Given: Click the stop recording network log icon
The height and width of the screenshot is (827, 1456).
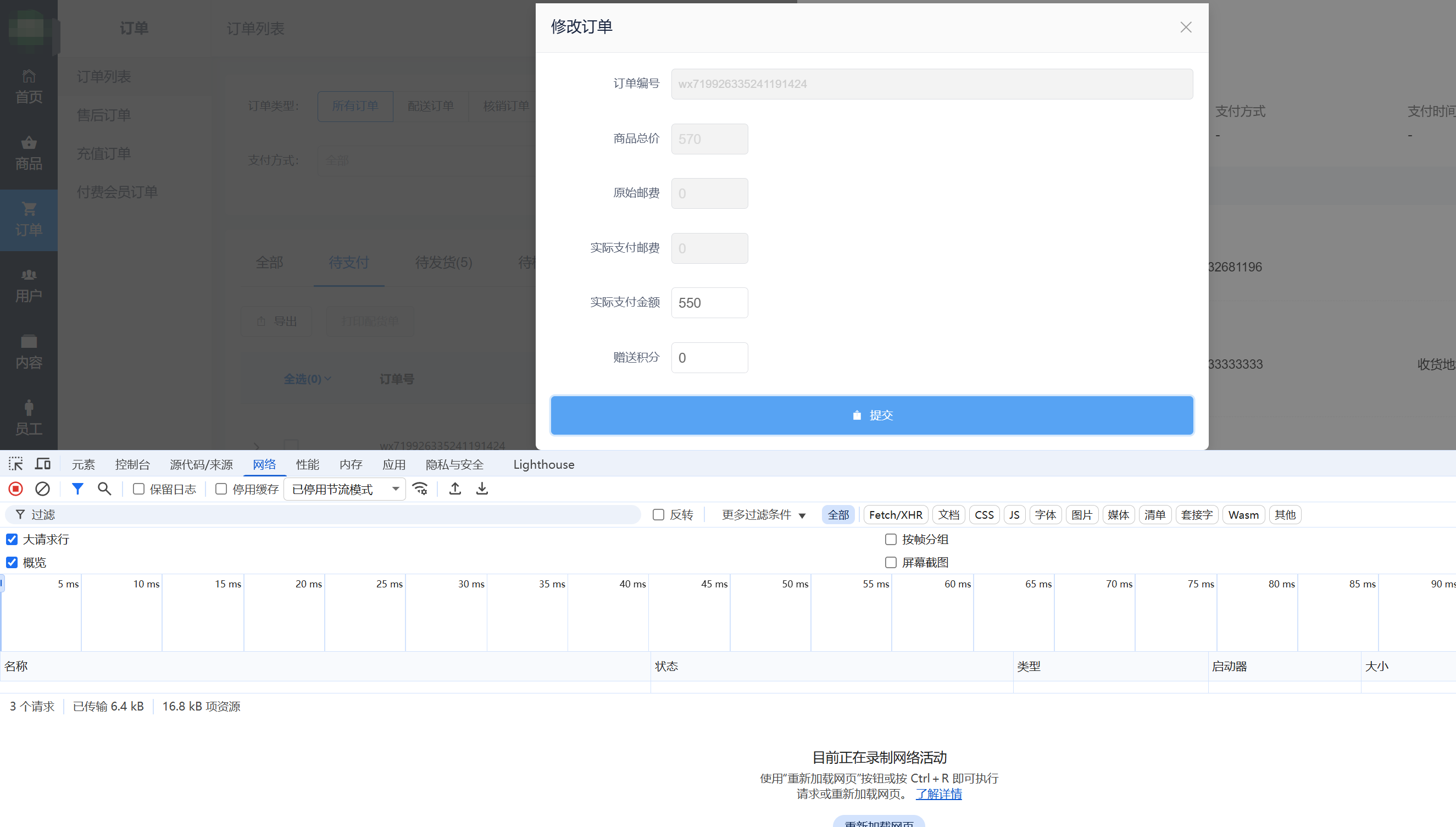Looking at the screenshot, I should [15, 489].
